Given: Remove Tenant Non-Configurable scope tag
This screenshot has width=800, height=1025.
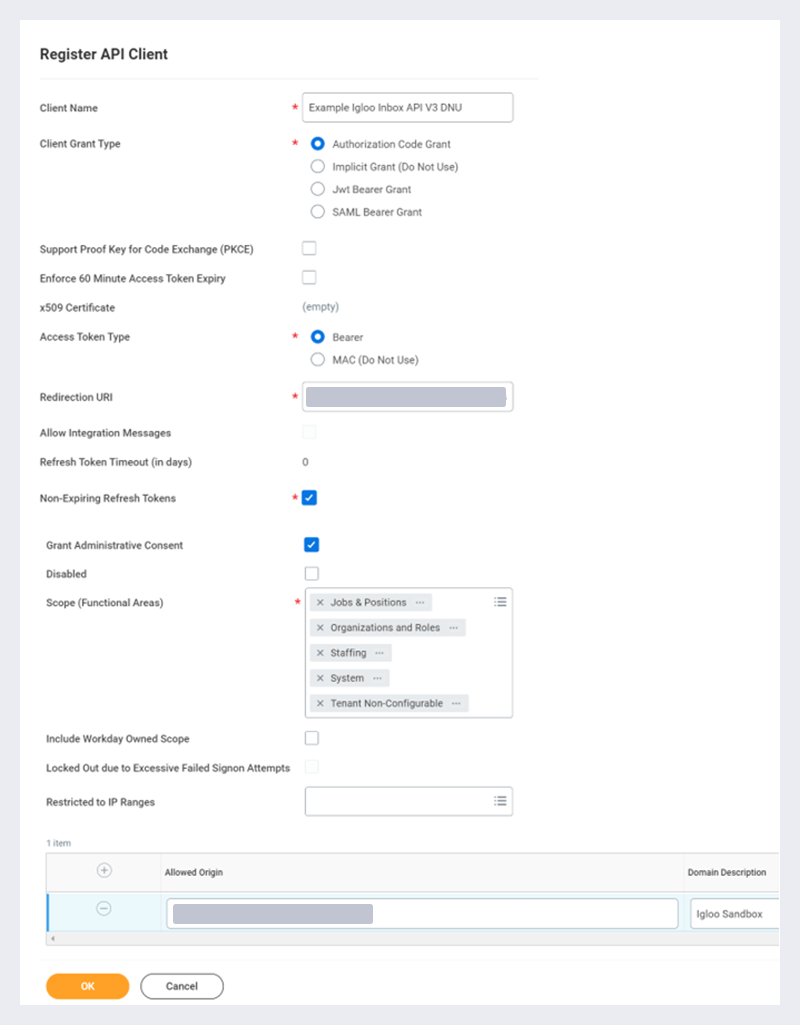Looking at the screenshot, I should [320, 703].
